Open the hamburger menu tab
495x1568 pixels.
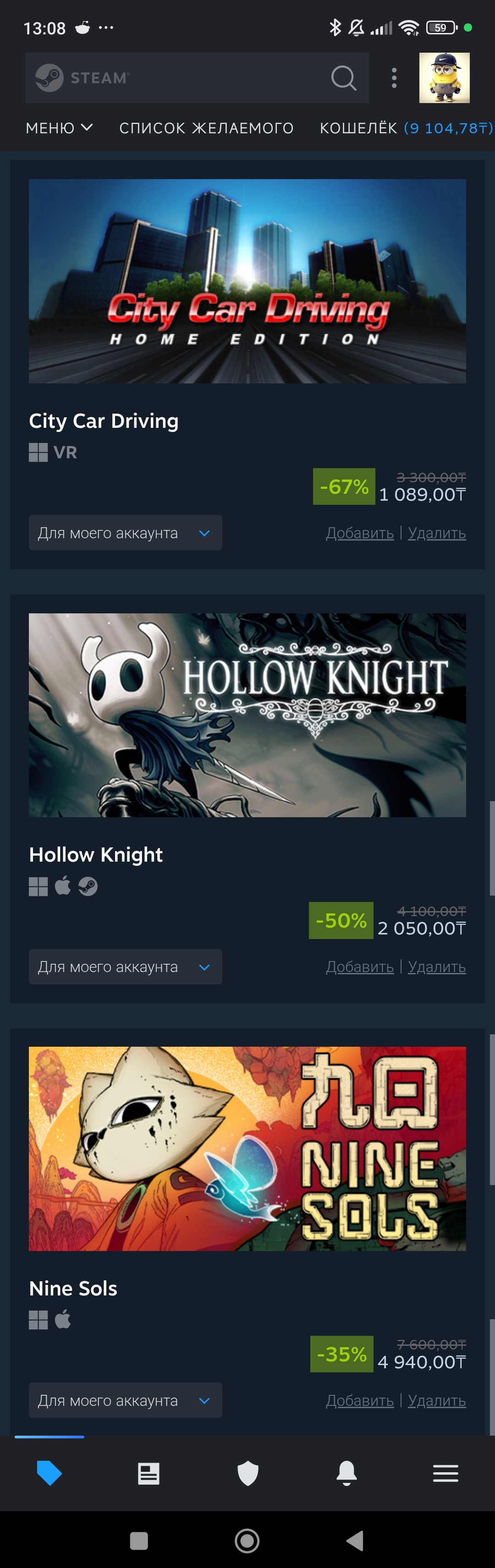(445, 1474)
